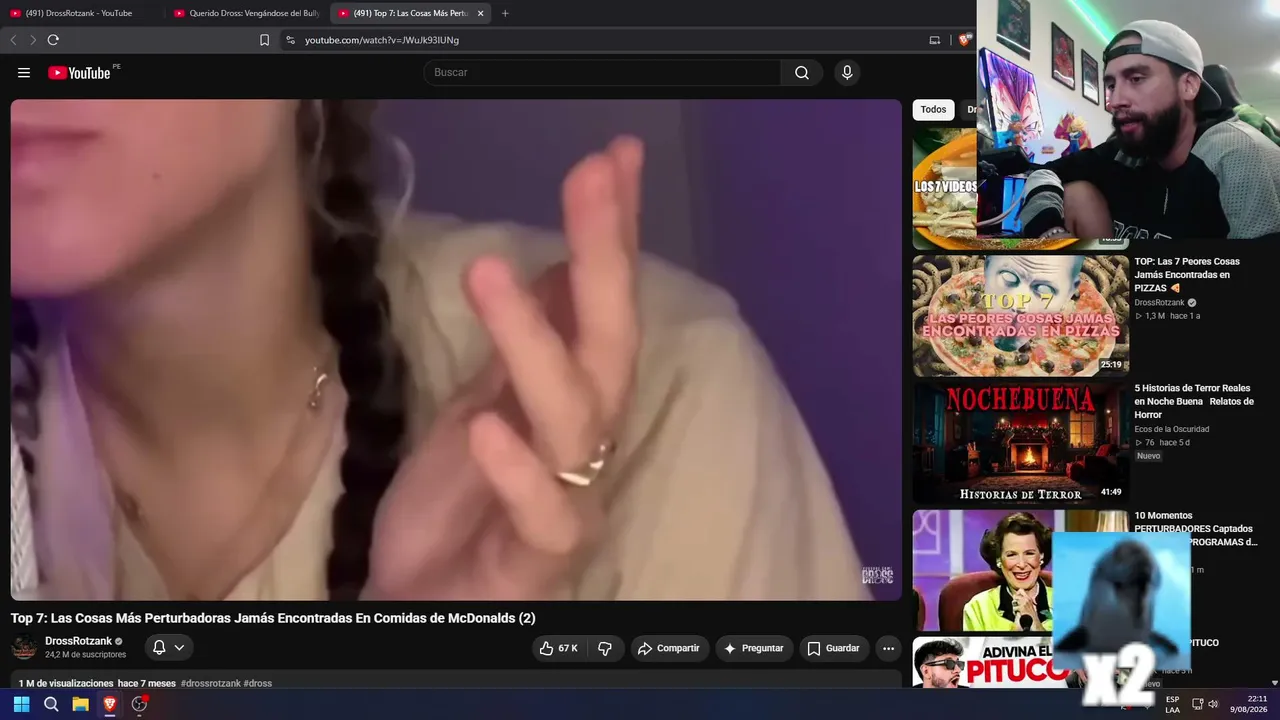Open video title 'TOP: Las 7 Peores Cosas'
1280x720 pixels.
tap(1187, 275)
